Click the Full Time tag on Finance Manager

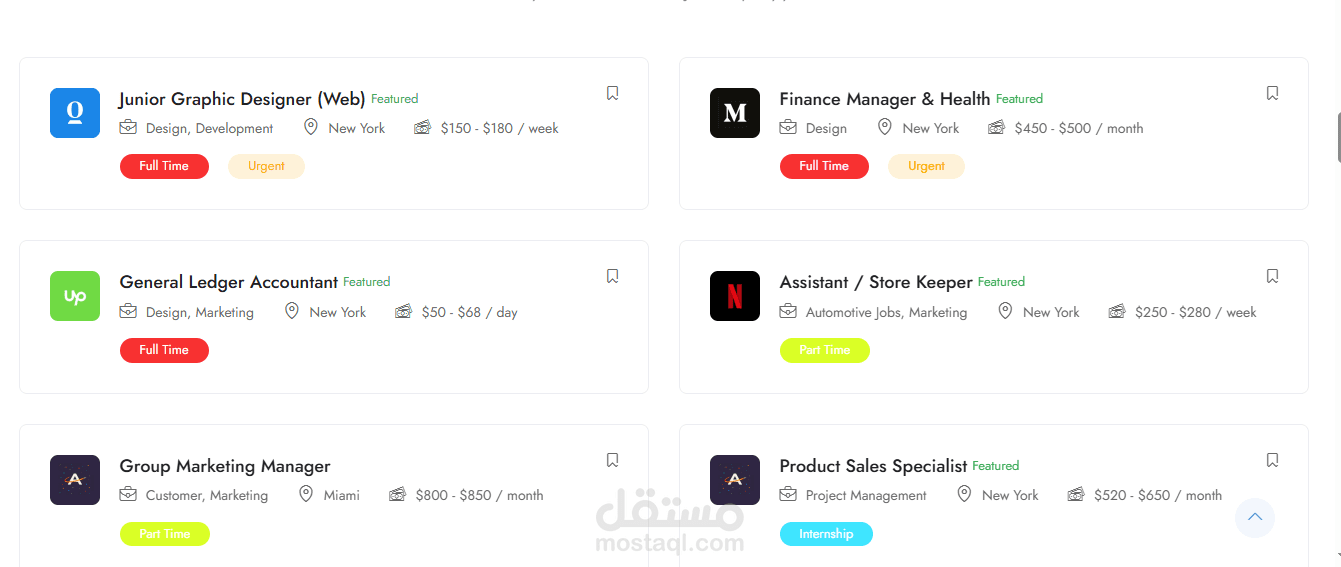(824, 166)
